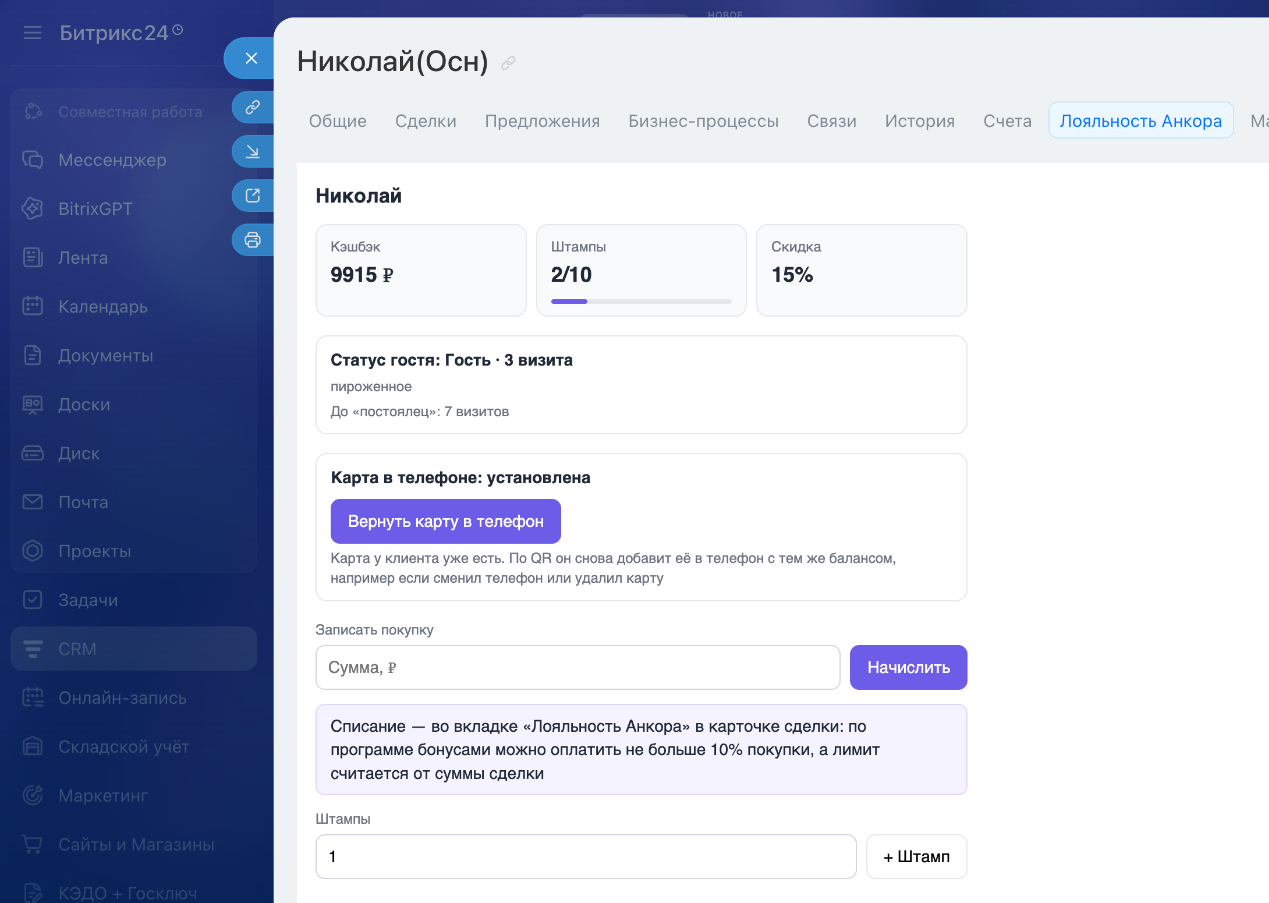Image resolution: width=1269 pixels, height=903 pixels.
Task: Click the Маркетинг target icon
Action: (33, 796)
